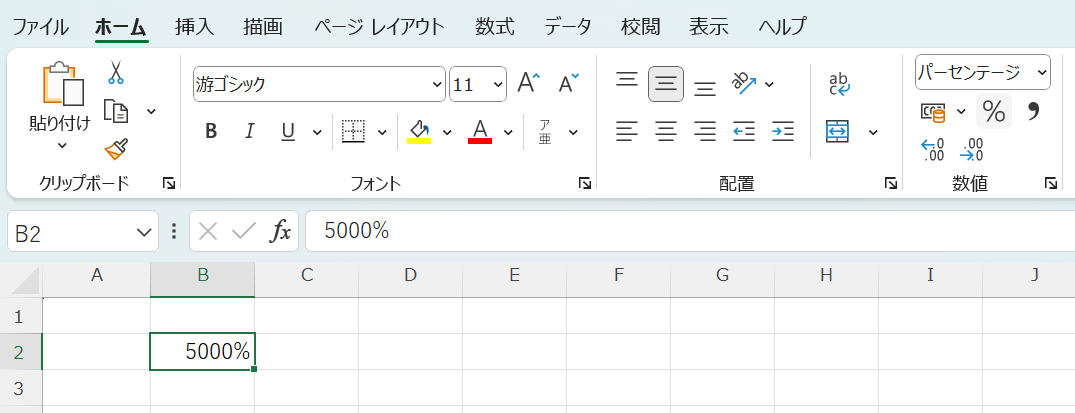The width and height of the screenshot is (1075, 413).
Task: Expand the number format パーセンテージ dropdown
Action: 1042,72
